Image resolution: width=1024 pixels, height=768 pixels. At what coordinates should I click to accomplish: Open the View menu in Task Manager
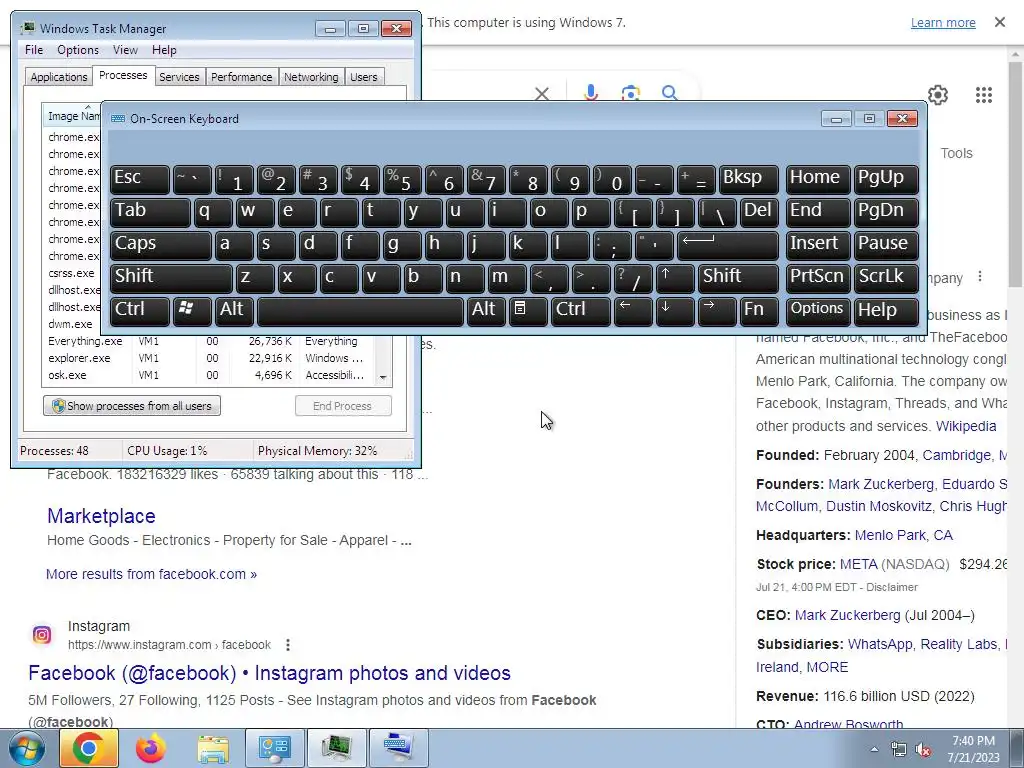[x=125, y=50]
